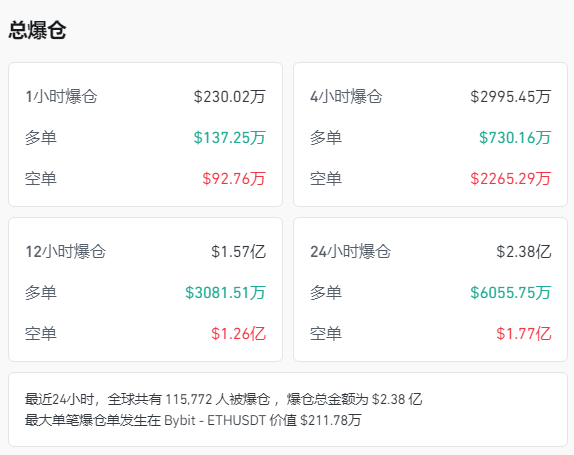Image resolution: width=574 pixels, height=455 pixels.
Task: Click the 总爆仓 heading
Action: pos(37,30)
